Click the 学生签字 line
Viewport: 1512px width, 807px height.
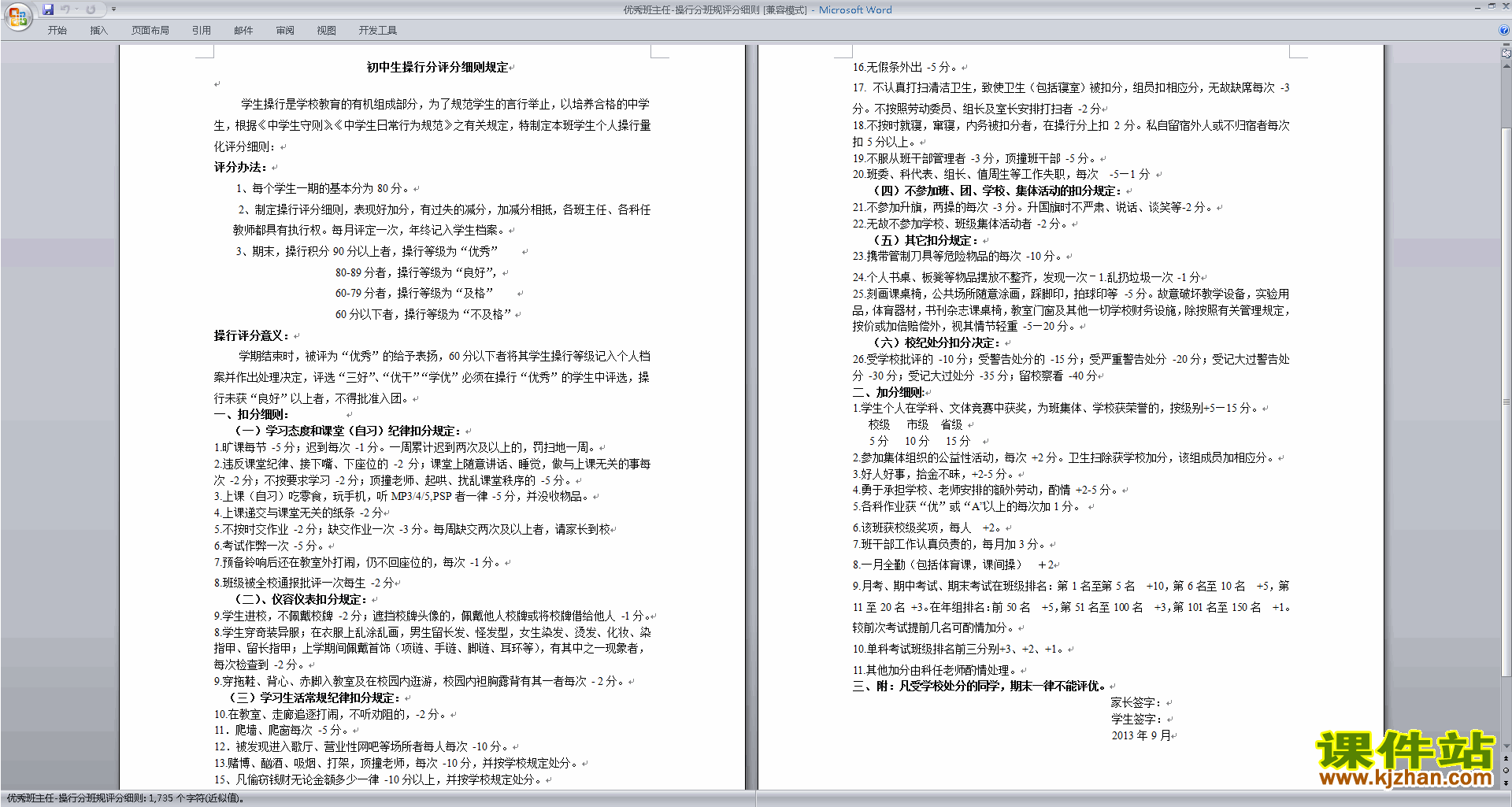[1137, 720]
